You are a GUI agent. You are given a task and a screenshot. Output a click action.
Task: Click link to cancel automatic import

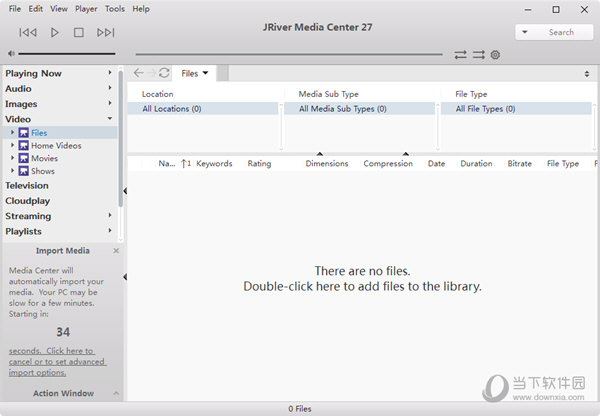coord(57,362)
